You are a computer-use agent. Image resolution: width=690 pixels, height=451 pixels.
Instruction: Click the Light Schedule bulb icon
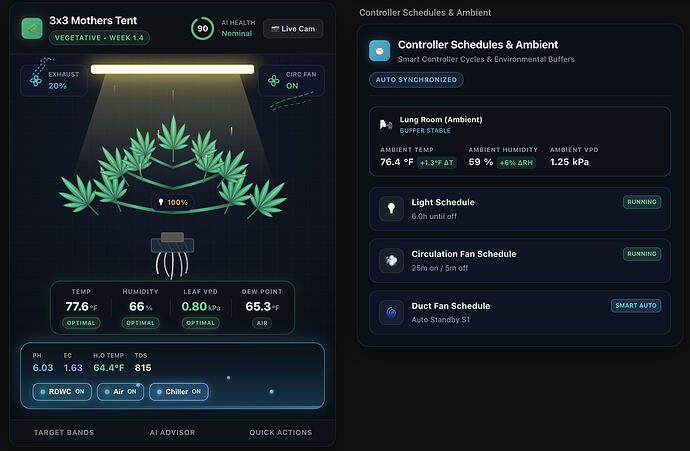coord(391,208)
